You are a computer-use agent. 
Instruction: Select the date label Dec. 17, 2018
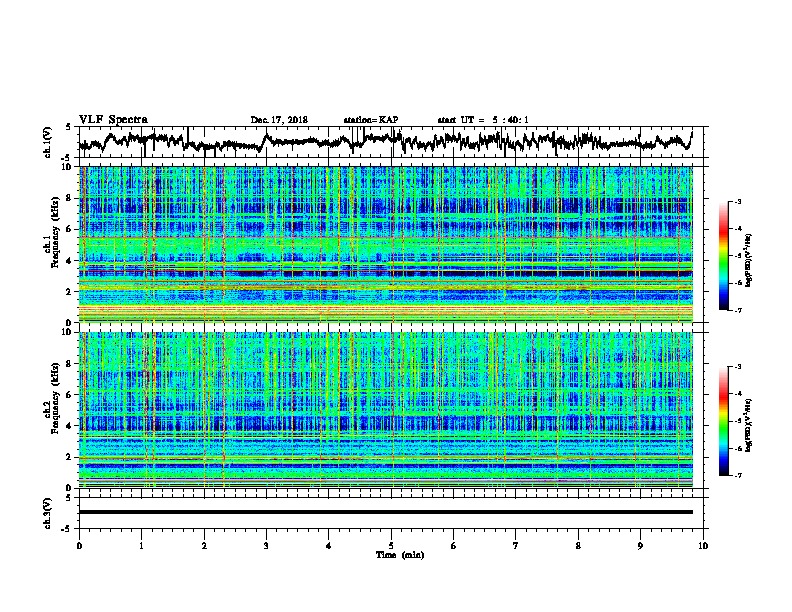pyautogui.click(x=279, y=120)
